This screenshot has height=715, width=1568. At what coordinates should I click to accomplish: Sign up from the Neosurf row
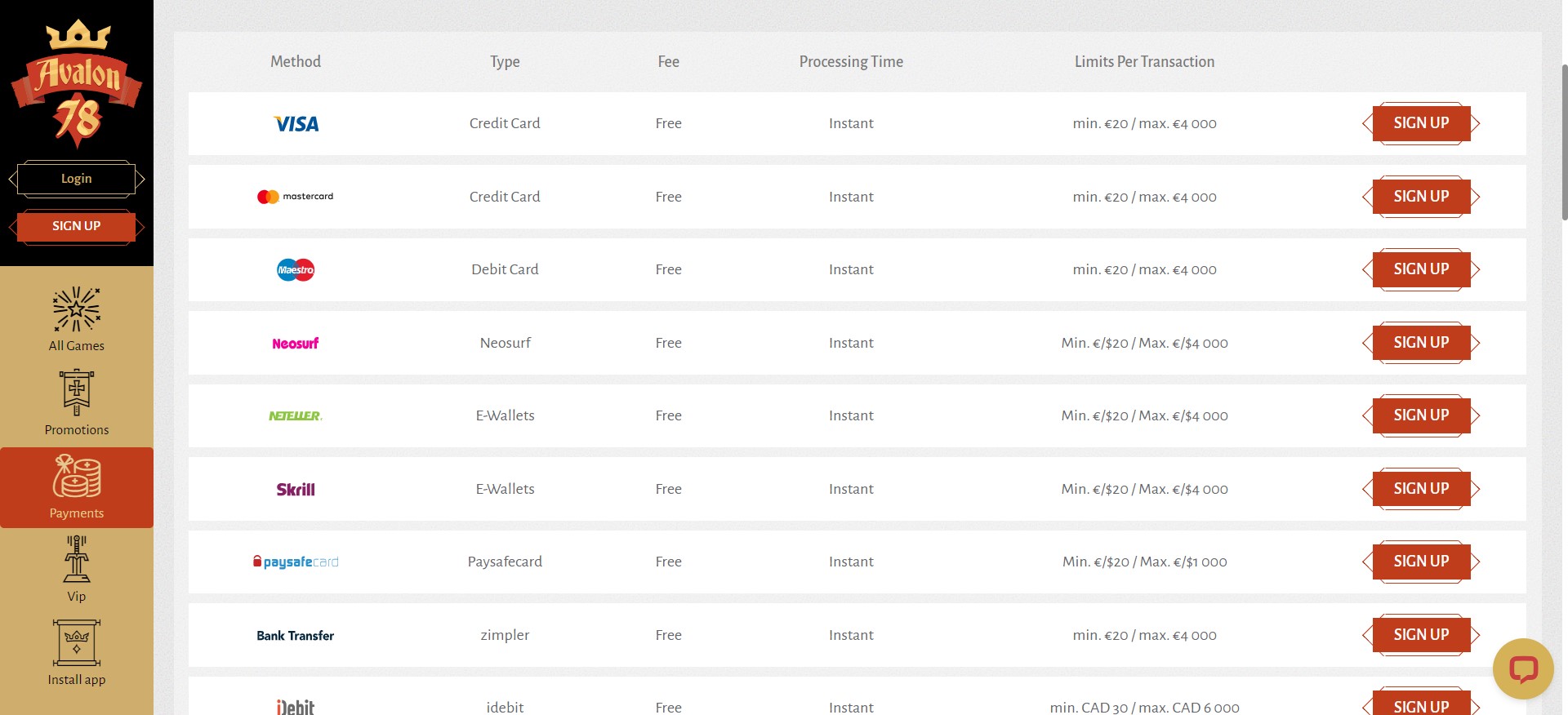[1421, 343]
